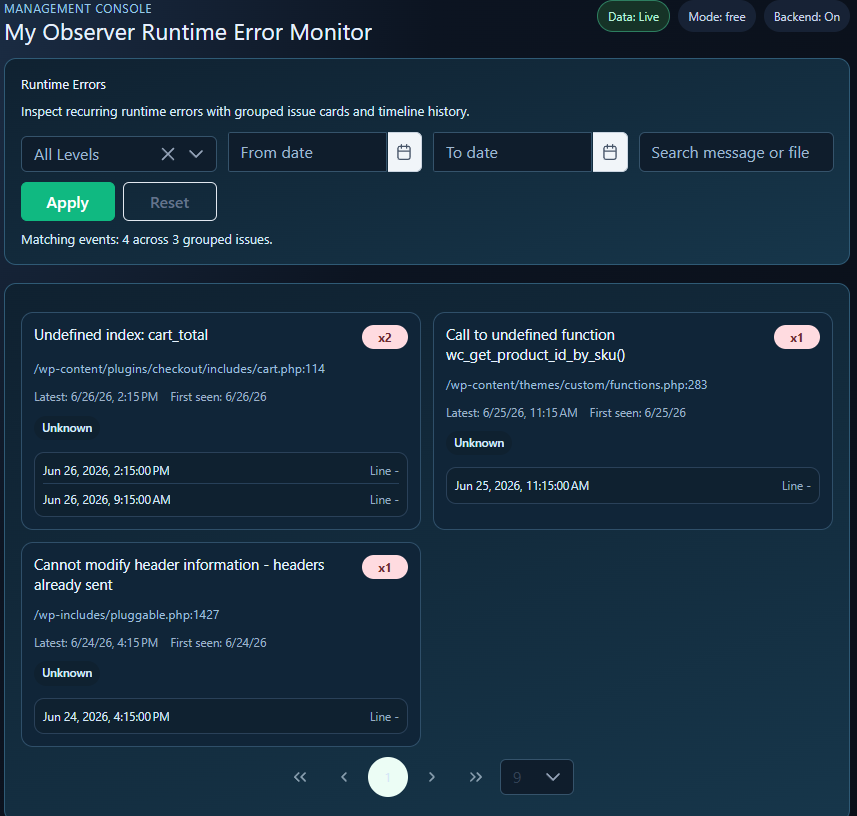Select file path cart.php:114
Viewport: 857px width, 816px height.
pyautogui.click(x=179, y=369)
